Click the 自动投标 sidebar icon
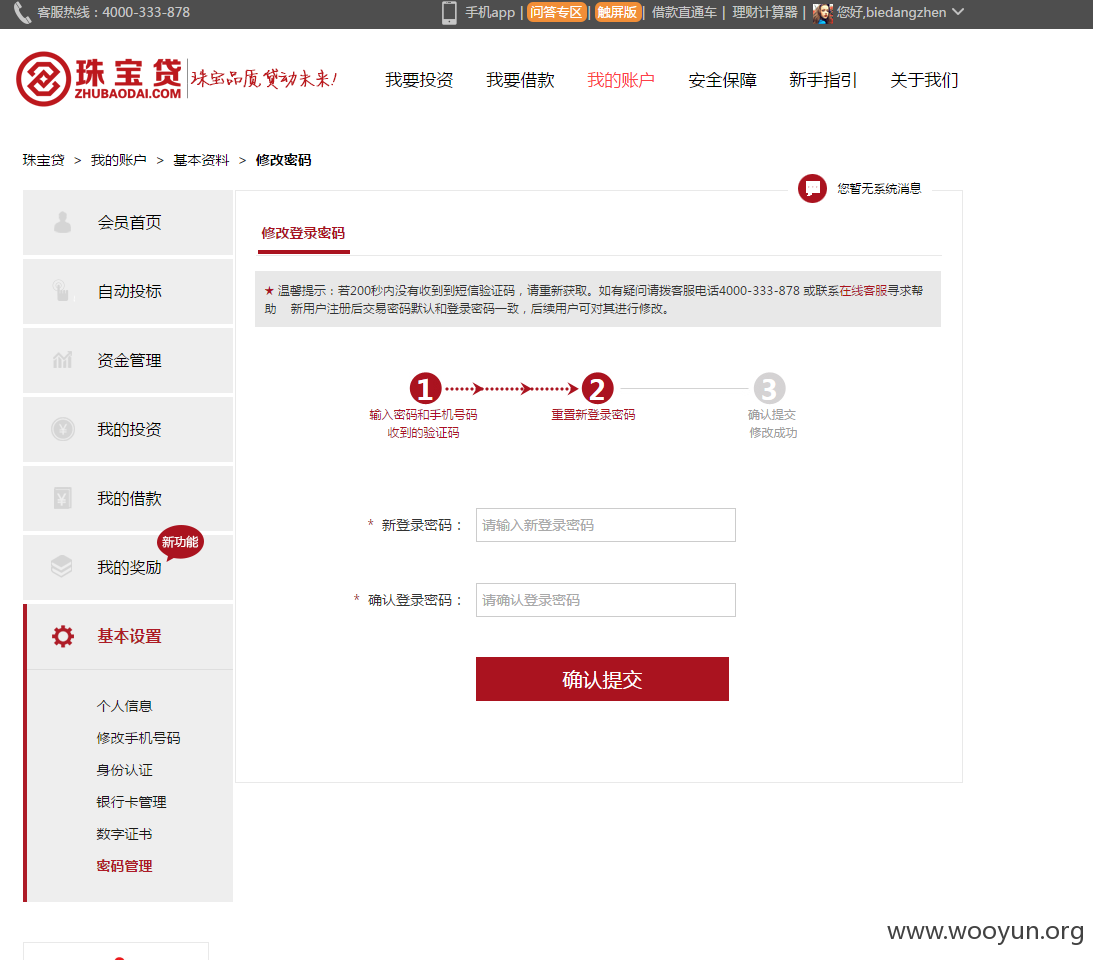Viewport: 1093px width, 960px height. tap(63, 291)
